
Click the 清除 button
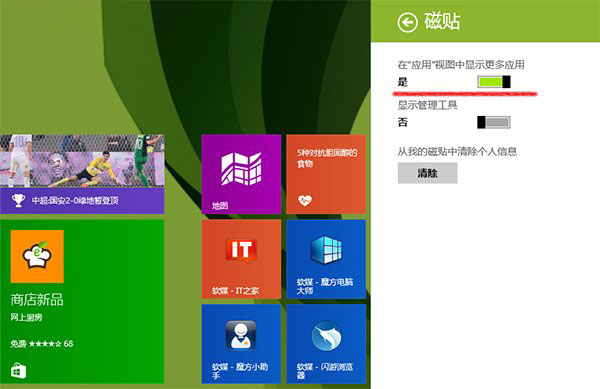(x=427, y=173)
